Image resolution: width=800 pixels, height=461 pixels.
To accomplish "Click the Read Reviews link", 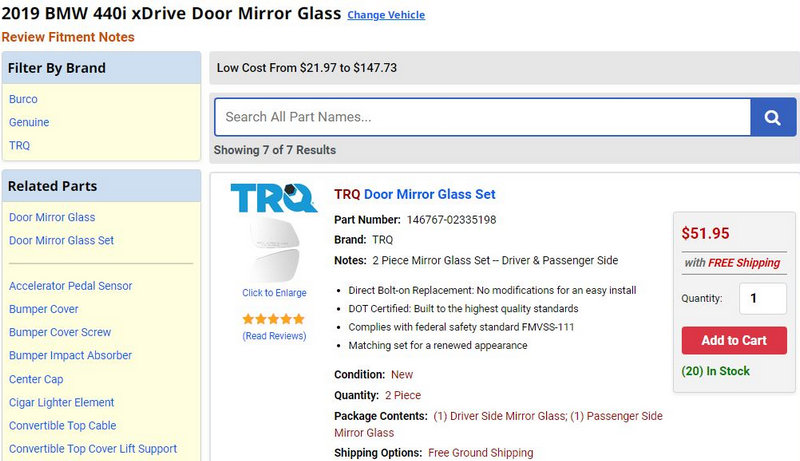I will [273, 336].
